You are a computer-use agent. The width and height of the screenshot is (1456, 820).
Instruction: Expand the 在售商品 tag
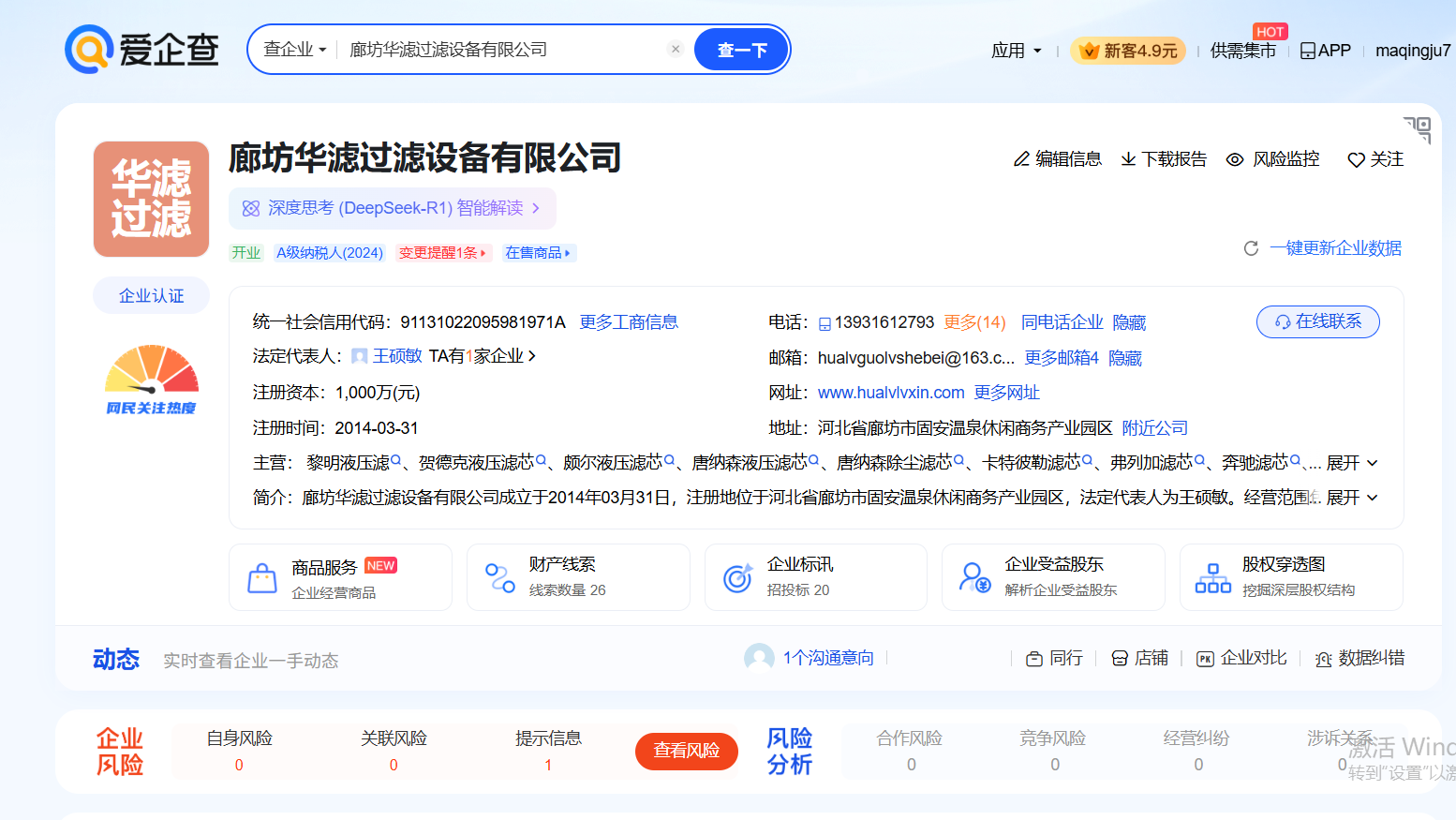tap(538, 252)
